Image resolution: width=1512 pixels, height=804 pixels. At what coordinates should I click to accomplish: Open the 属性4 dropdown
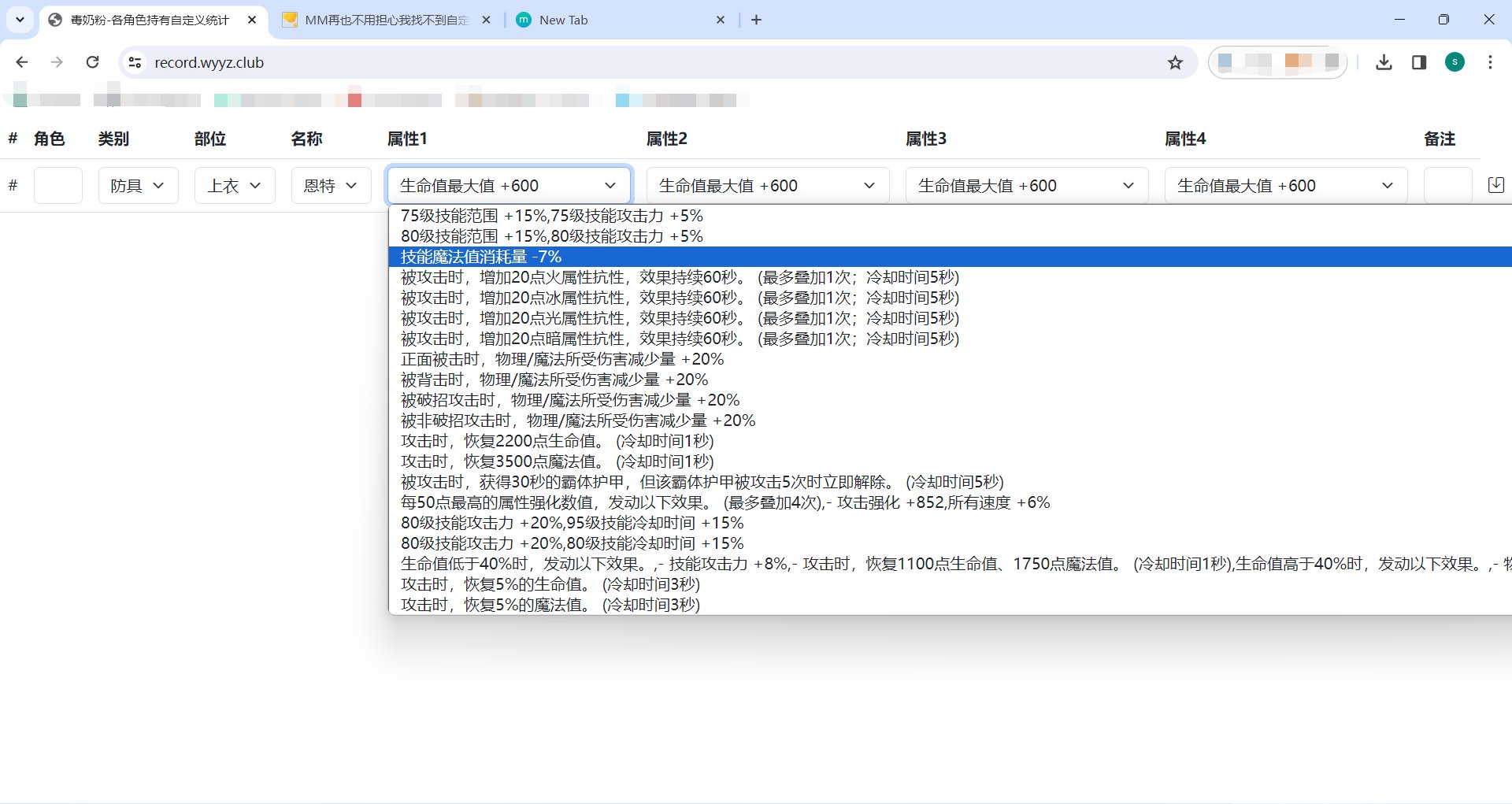[x=1286, y=185]
